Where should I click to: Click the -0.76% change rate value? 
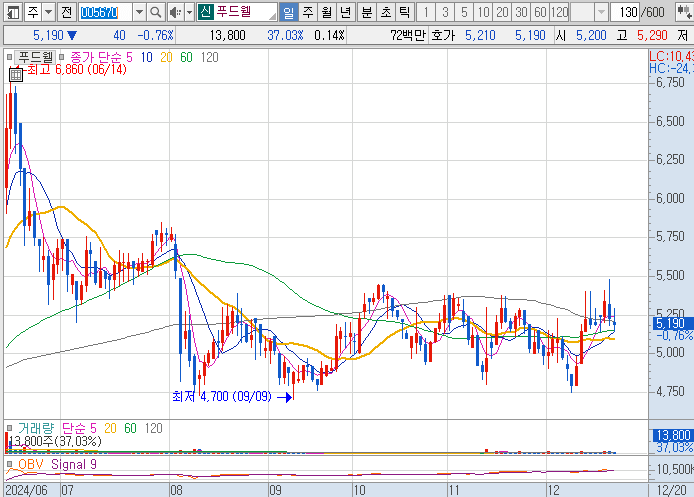155,35
